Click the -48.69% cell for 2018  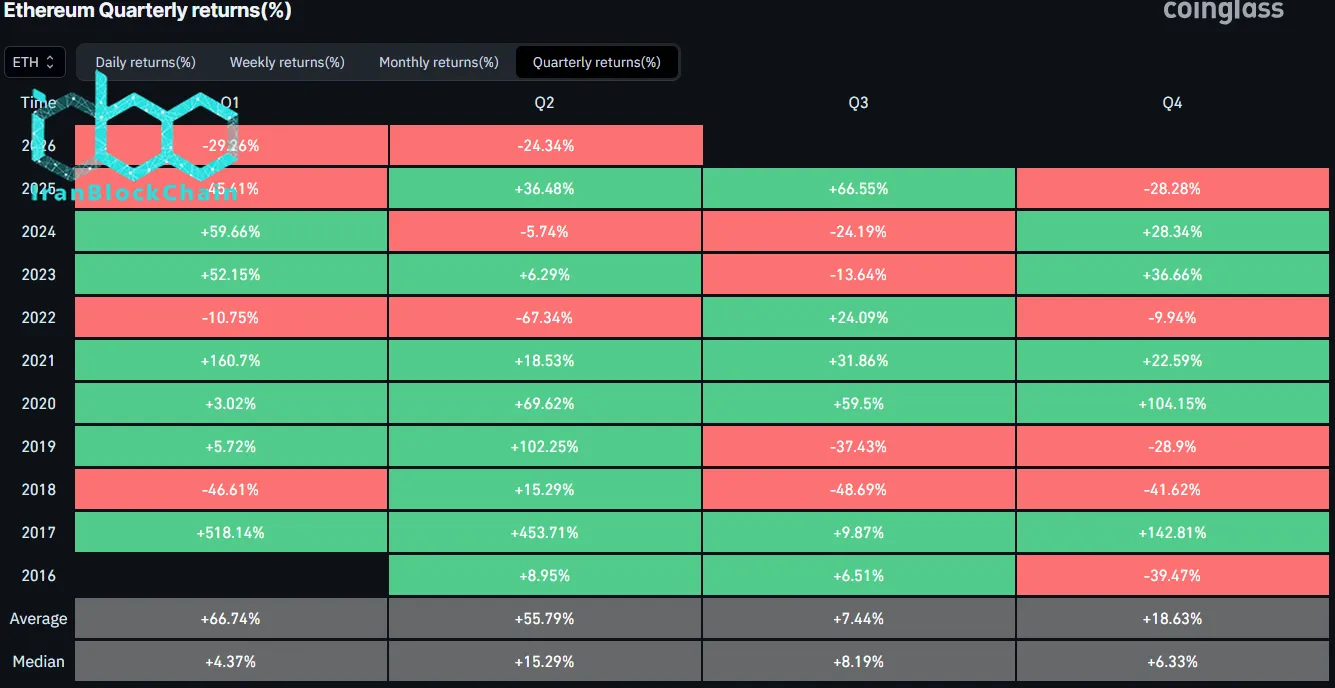(859, 489)
